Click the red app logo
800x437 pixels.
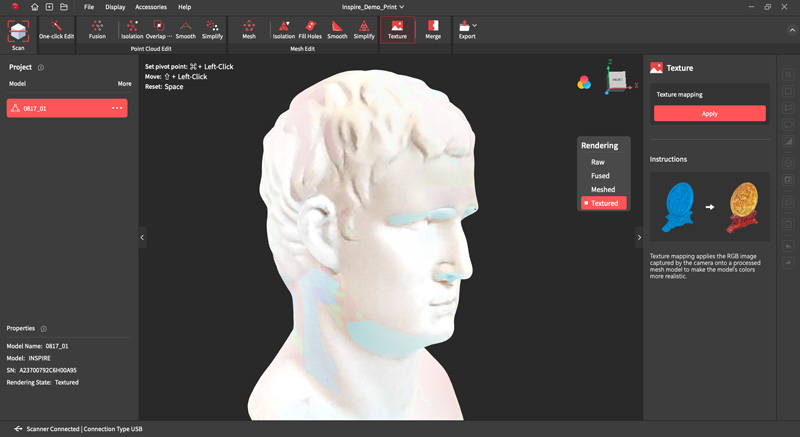pyautogui.click(x=15, y=7)
